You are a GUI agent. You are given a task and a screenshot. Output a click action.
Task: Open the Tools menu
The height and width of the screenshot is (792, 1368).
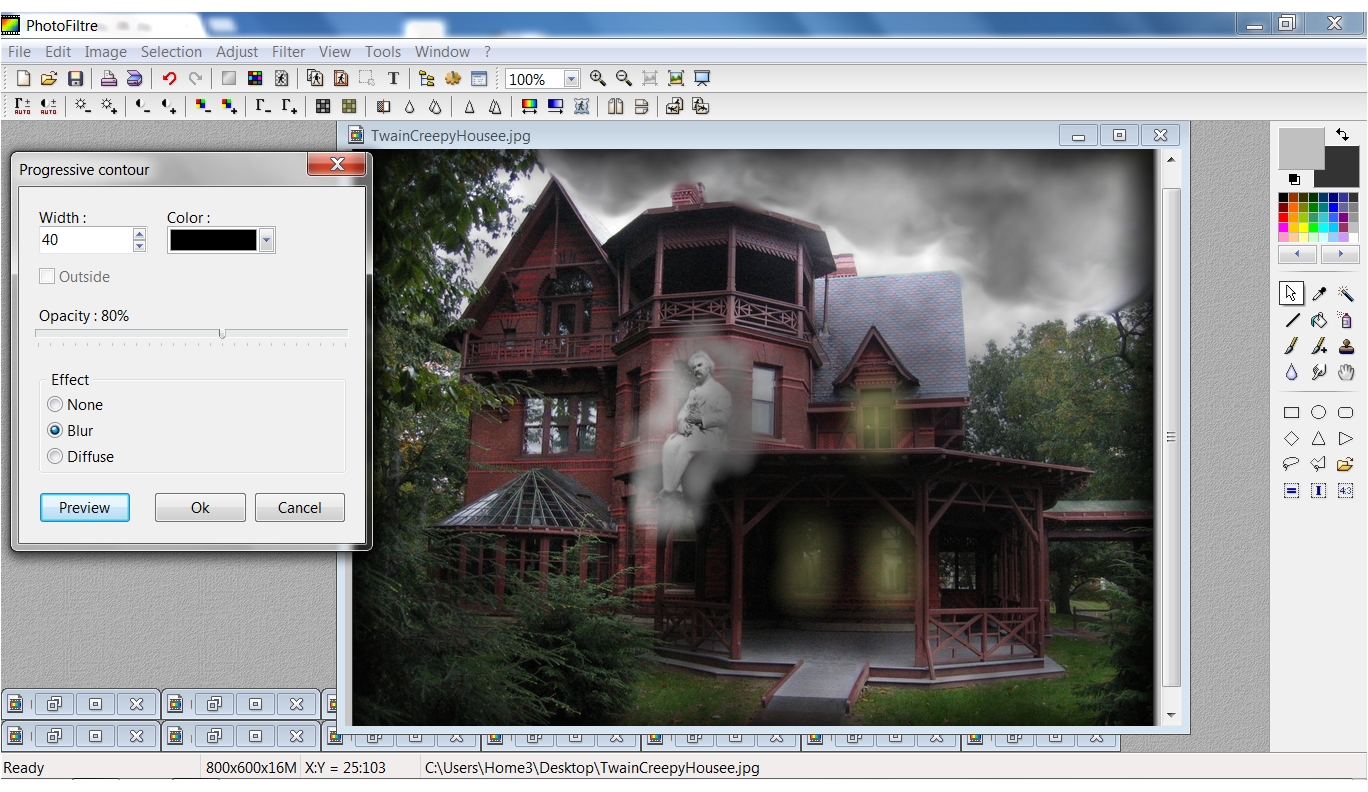(383, 52)
